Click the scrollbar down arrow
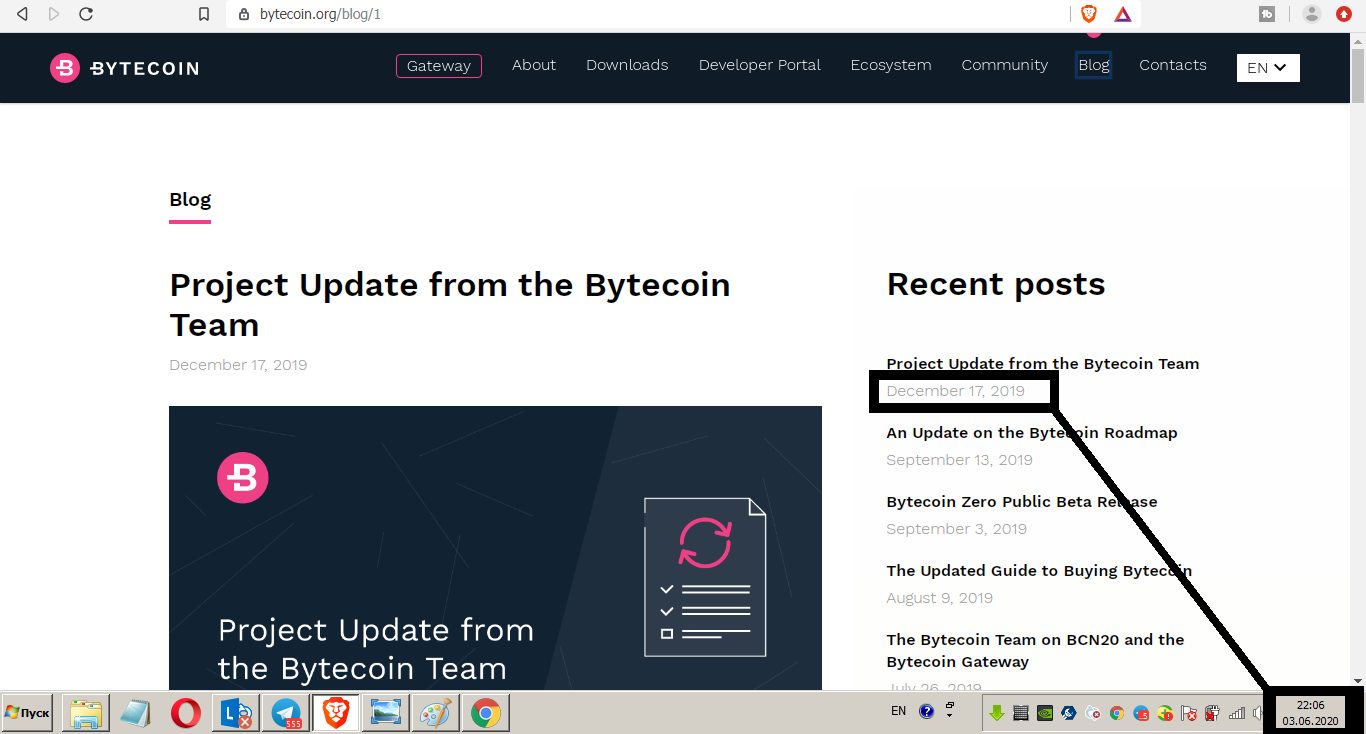 (1358, 681)
